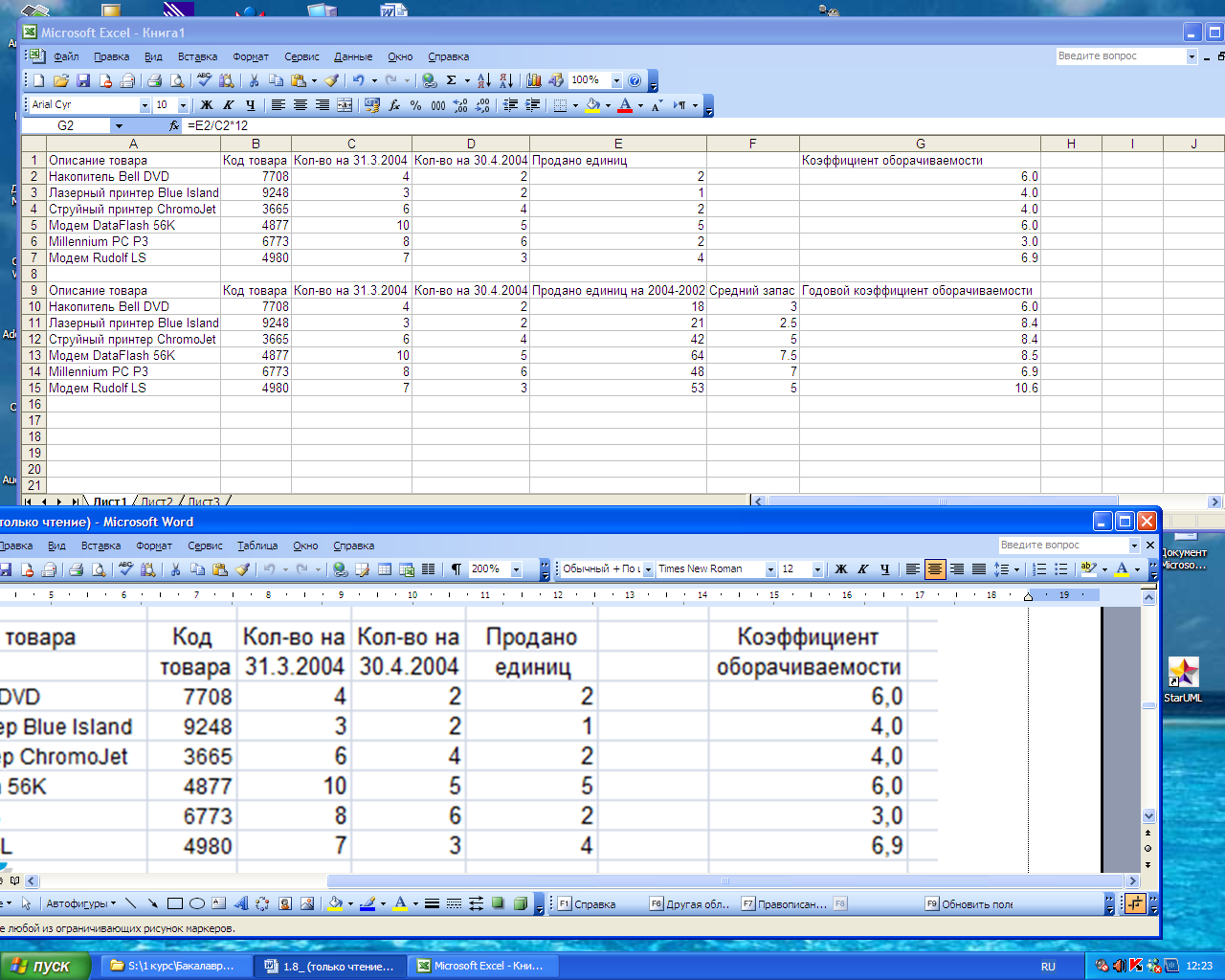1225x980 pixels.
Task: Click Word's Insert WordArt icon
Action: (x=241, y=903)
